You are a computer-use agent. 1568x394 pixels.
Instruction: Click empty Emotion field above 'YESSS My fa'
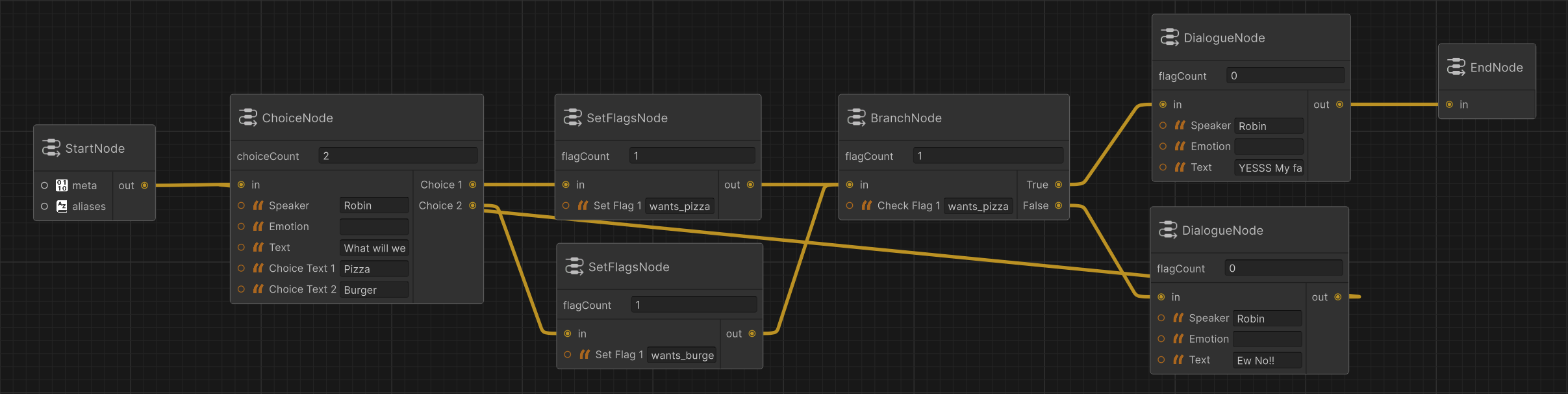click(1269, 146)
